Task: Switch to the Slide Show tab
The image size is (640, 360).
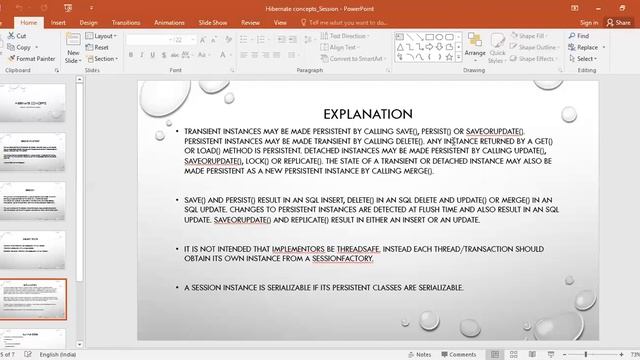Action: coord(213,23)
